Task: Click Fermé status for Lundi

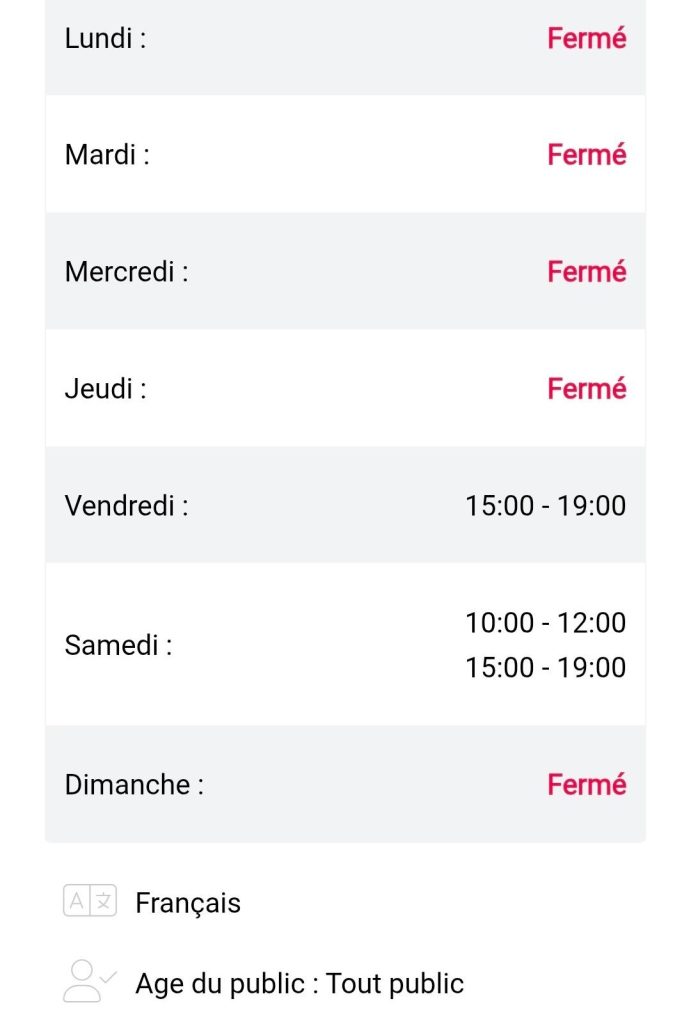Action: tap(586, 39)
